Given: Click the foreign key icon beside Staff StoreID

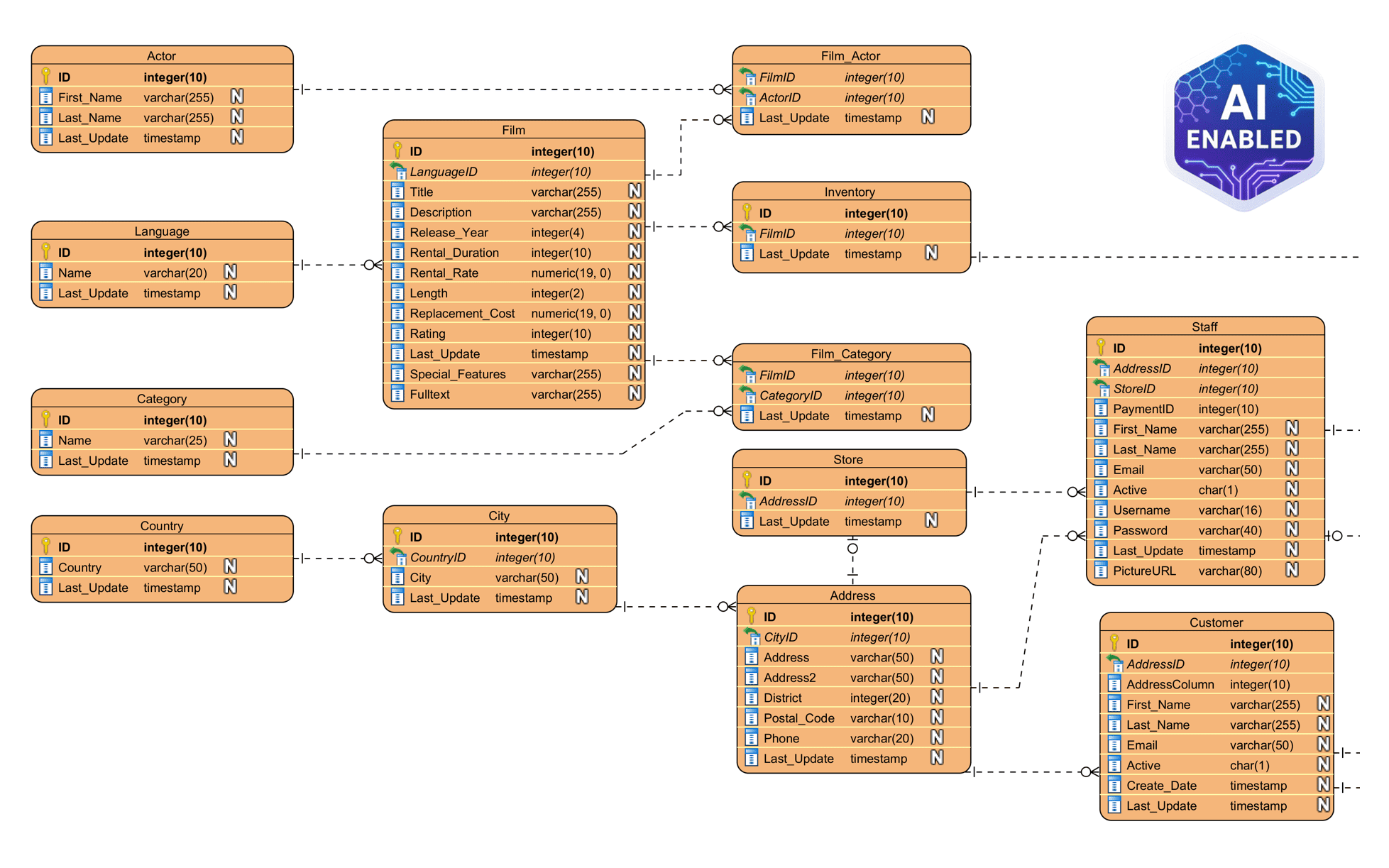Looking at the screenshot, I should pyautogui.click(x=1101, y=388).
